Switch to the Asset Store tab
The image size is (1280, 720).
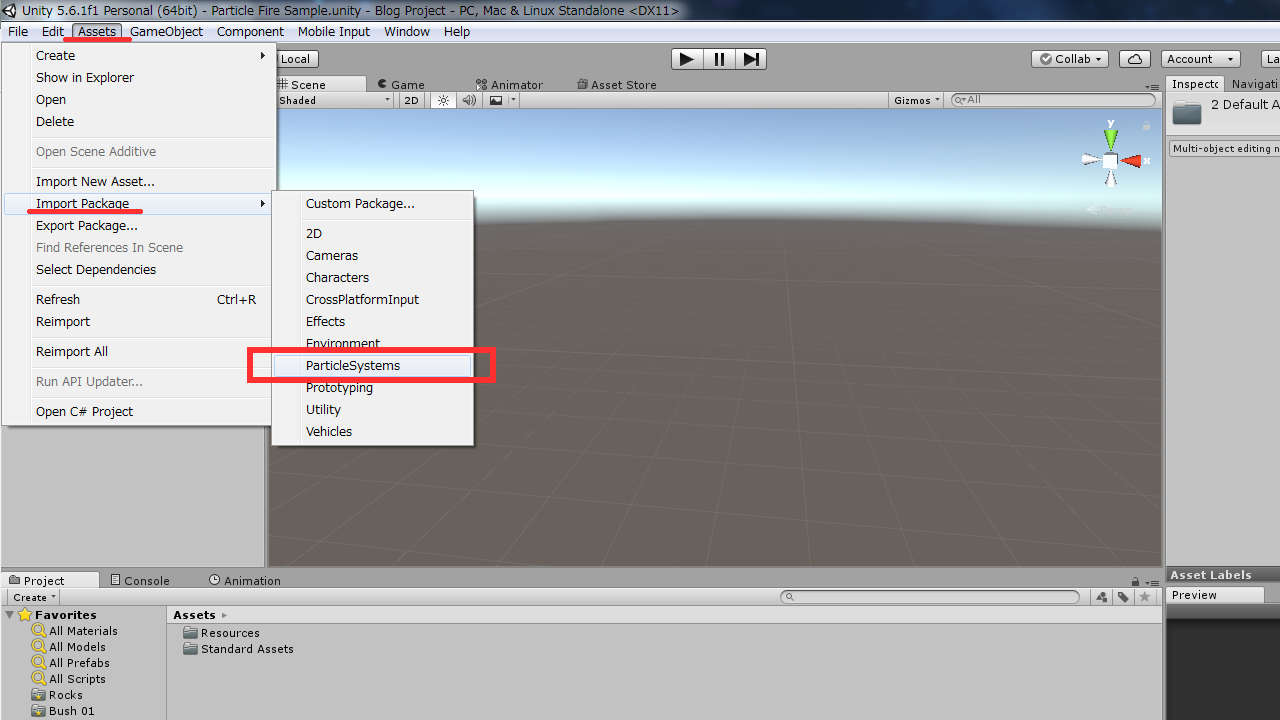point(617,85)
